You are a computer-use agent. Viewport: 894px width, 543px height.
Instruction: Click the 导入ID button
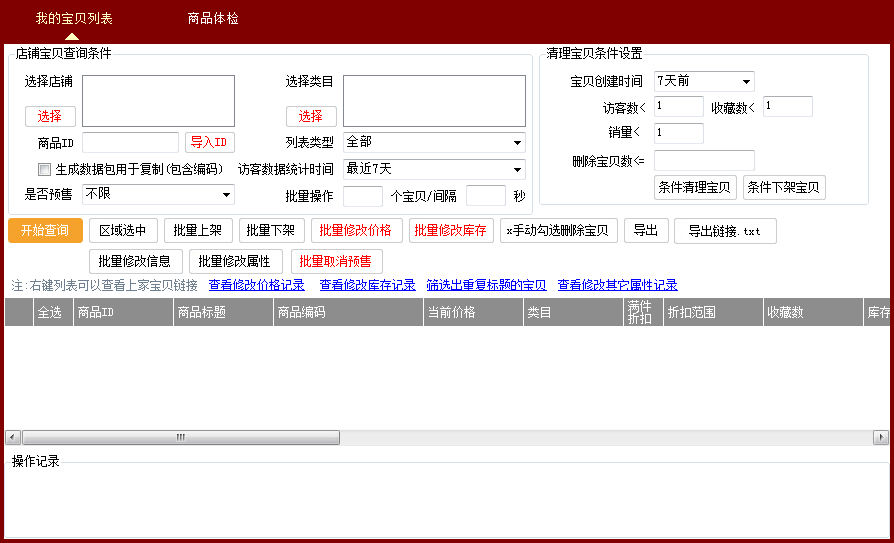click(209, 142)
